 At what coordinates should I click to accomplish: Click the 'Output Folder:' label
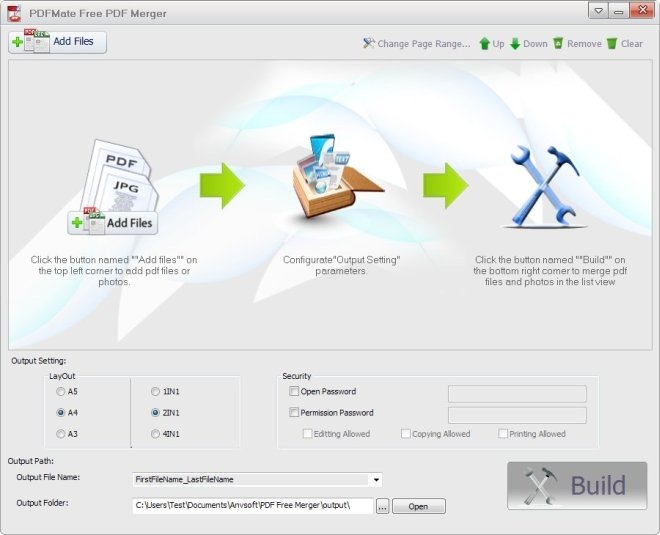point(42,503)
